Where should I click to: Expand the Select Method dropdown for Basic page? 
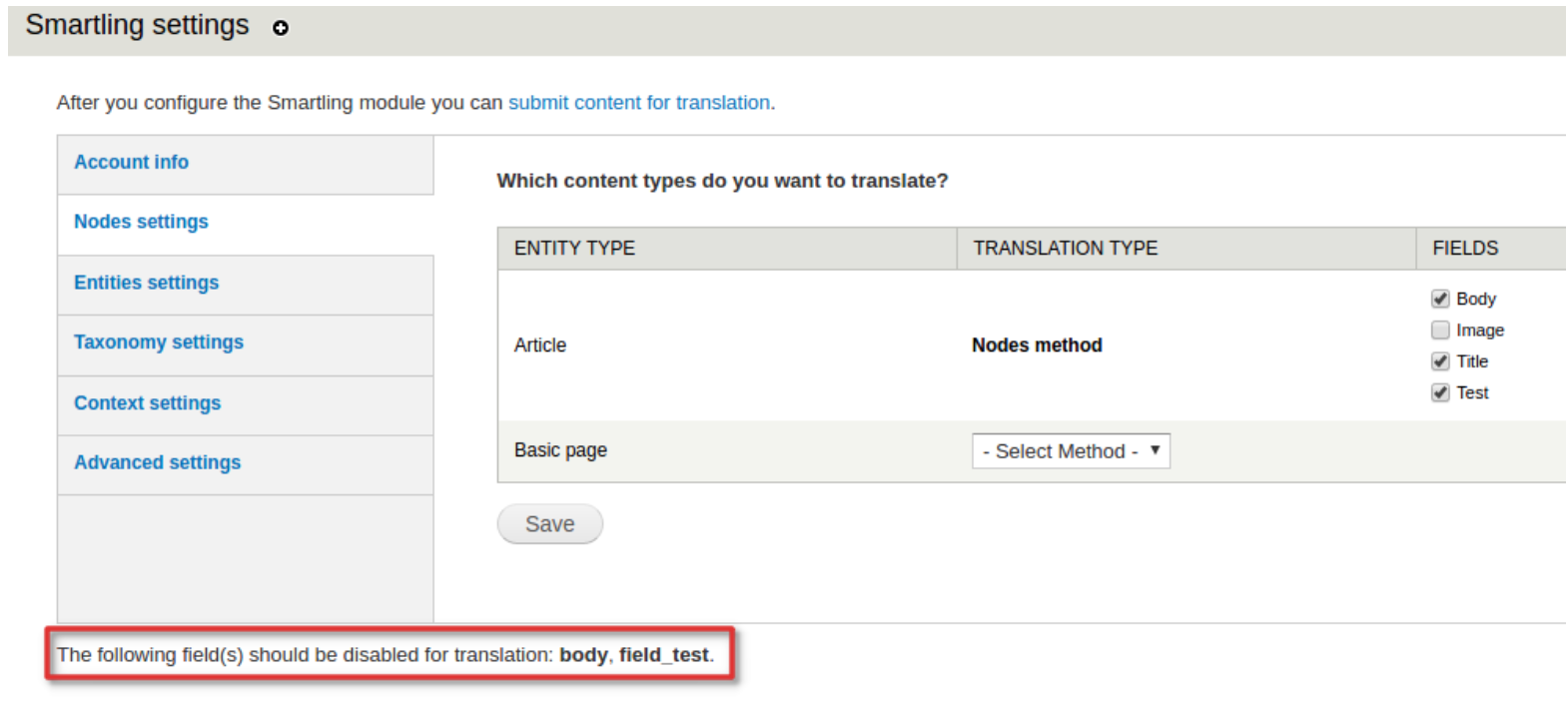point(1071,451)
